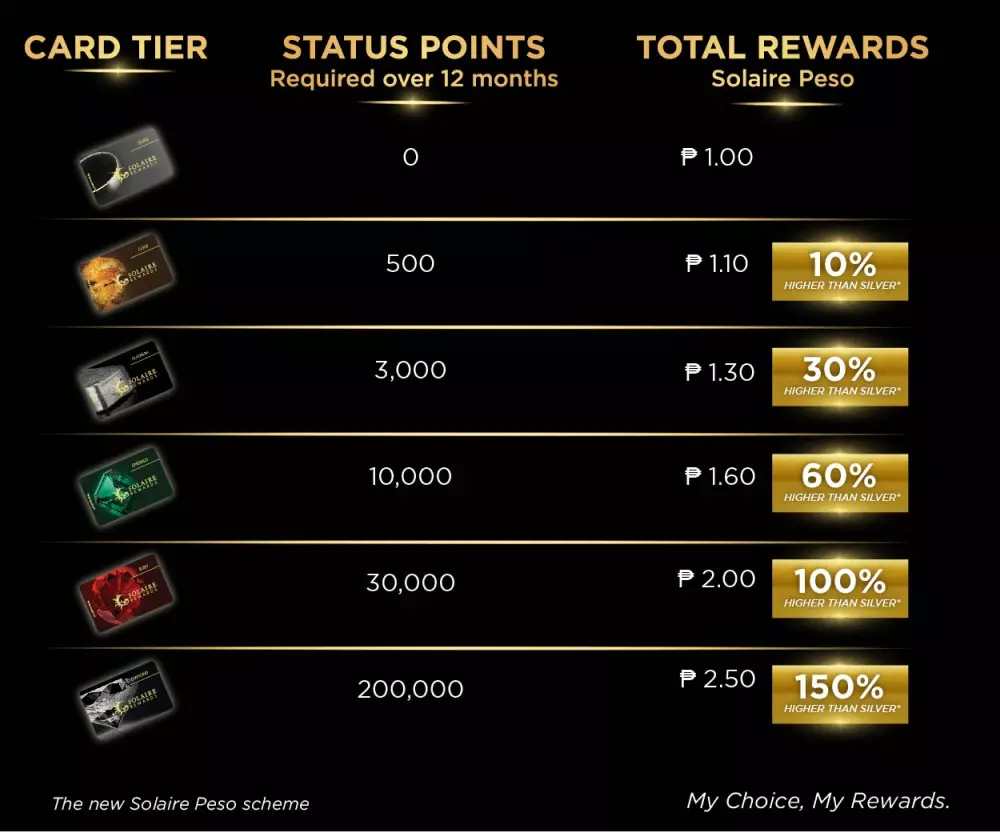The width and height of the screenshot is (1000, 832).
Task: Click the Status Points column heading
Action: [x=414, y=47]
